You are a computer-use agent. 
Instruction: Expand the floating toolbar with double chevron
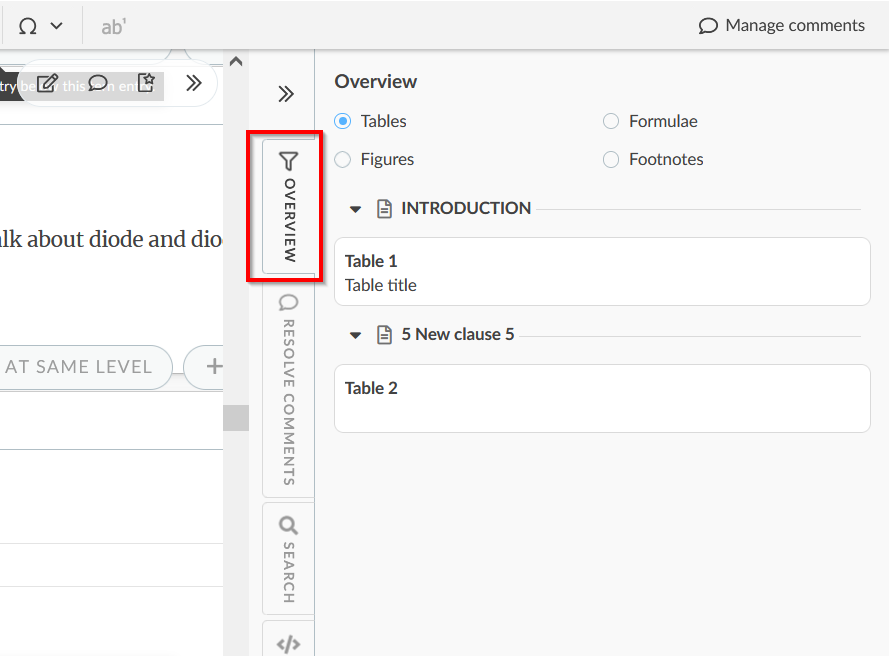[194, 83]
